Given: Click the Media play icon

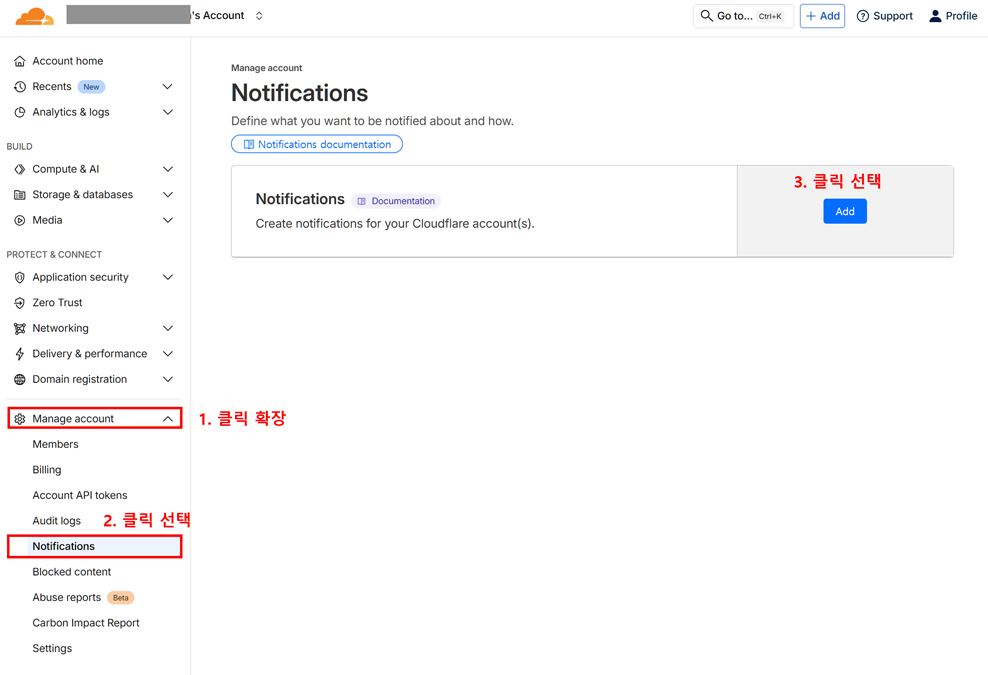Looking at the screenshot, I should pyautogui.click(x=20, y=220).
